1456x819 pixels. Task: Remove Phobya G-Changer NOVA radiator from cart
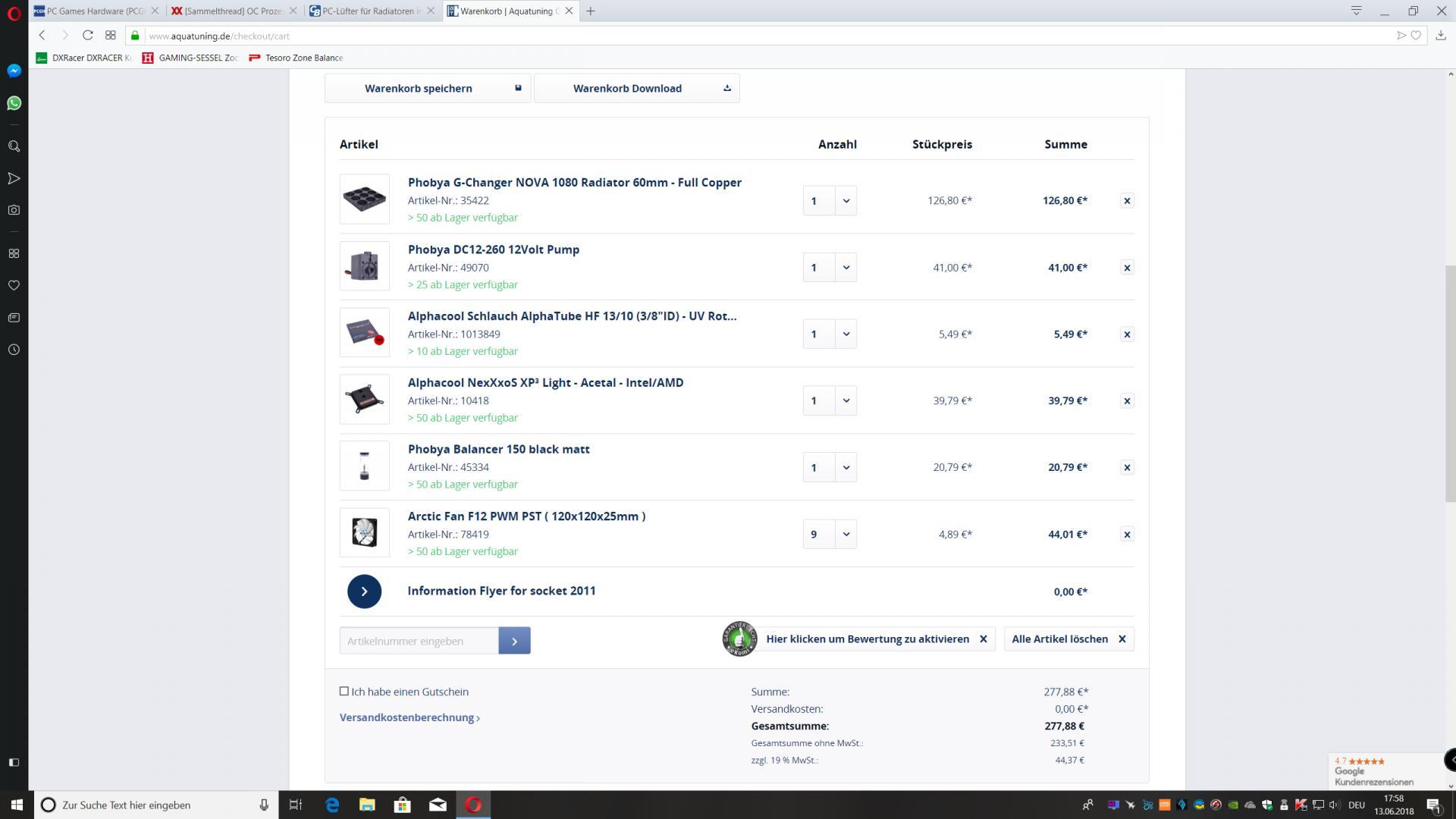coord(1127,201)
